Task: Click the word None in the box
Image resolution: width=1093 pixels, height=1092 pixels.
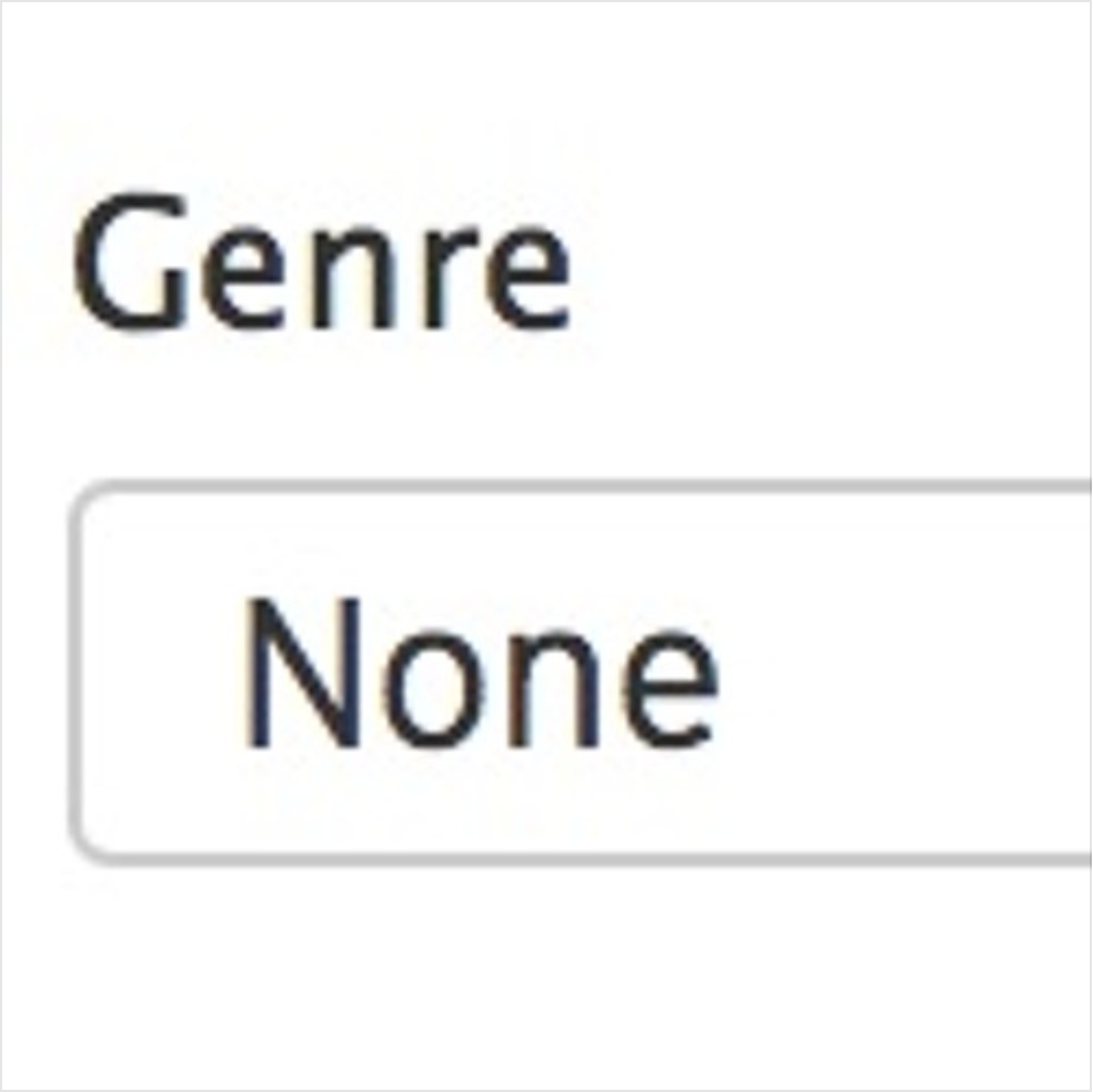Action: click(x=481, y=673)
